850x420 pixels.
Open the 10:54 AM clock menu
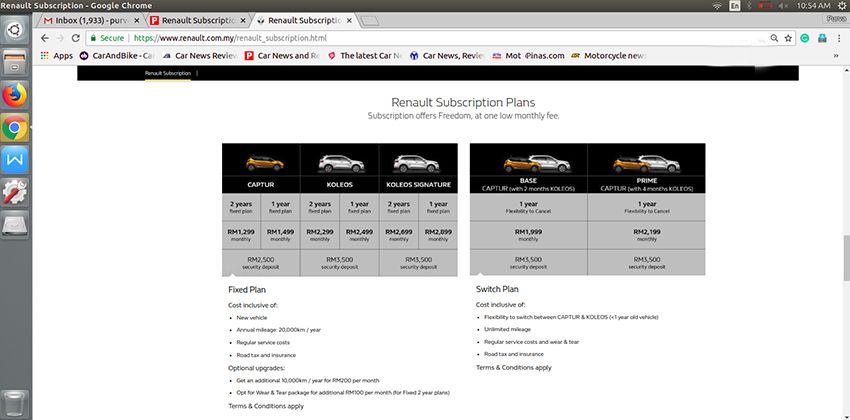(x=813, y=5)
